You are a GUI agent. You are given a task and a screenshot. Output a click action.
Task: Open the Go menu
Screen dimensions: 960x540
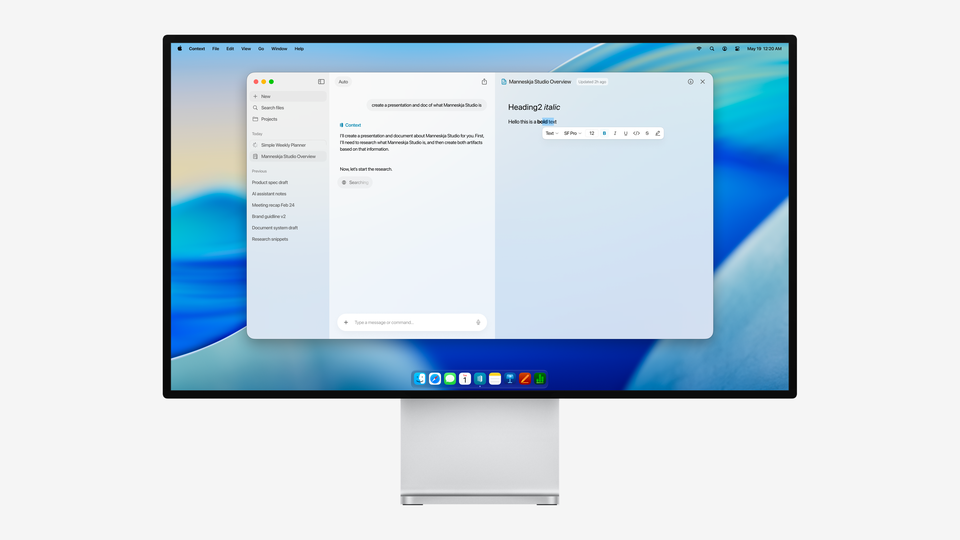[x=261, y=48]
